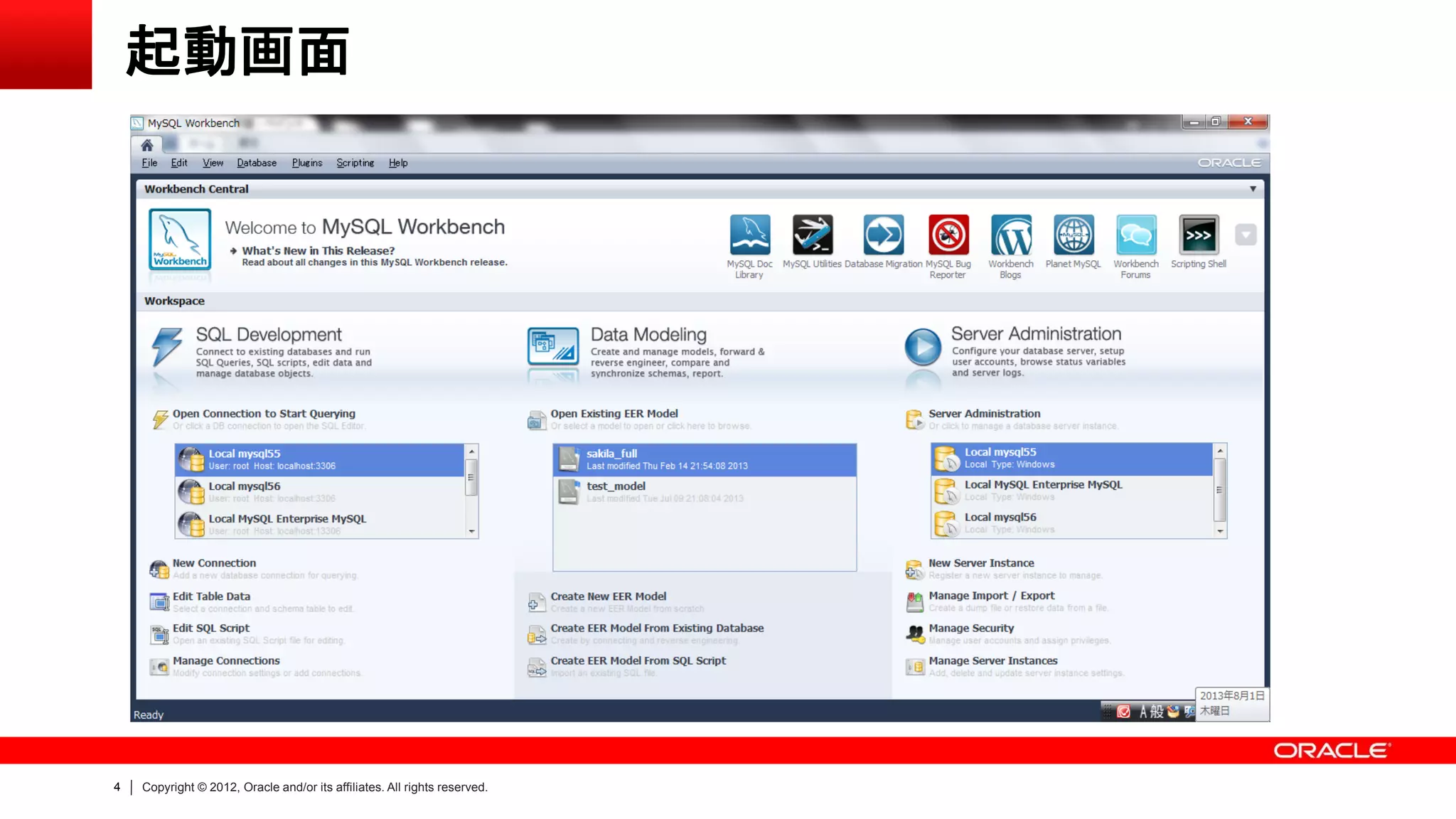Image resolution: width=1456 pixels, height=819 pixels.
Task: Click the Data Modeling icon
Action: click(x=553, y=347)
